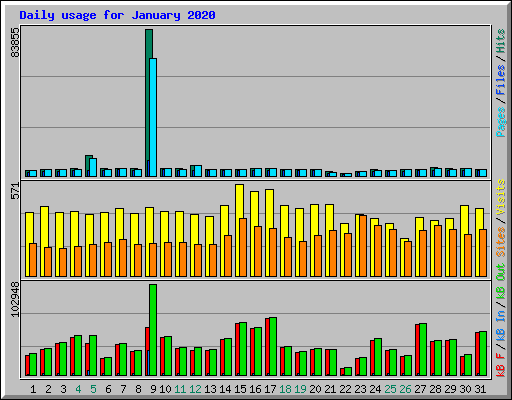The height and width of the screenshot is (400, 512).
Task: Click day label 21 on x-axis
Action: (330, 389)
